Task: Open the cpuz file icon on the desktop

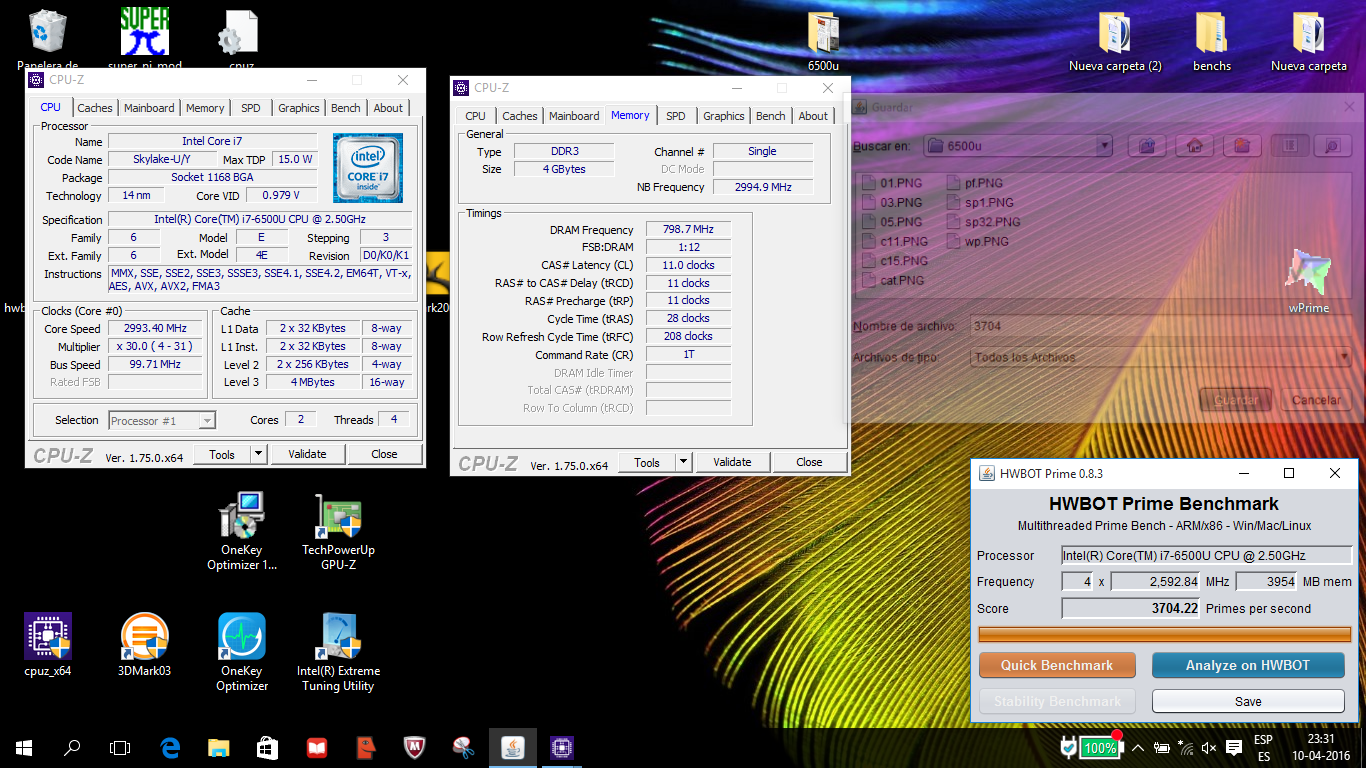Action: click(239, 32)
